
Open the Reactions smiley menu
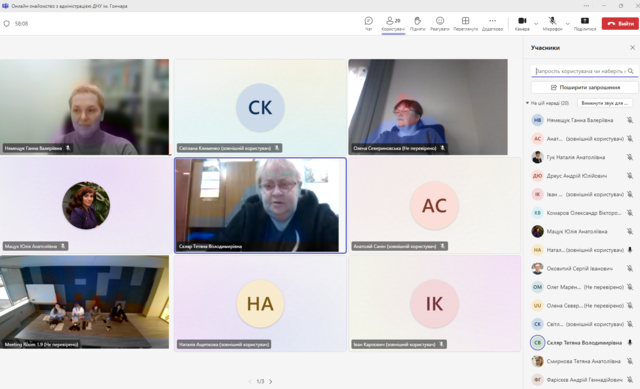coord(440,23)
